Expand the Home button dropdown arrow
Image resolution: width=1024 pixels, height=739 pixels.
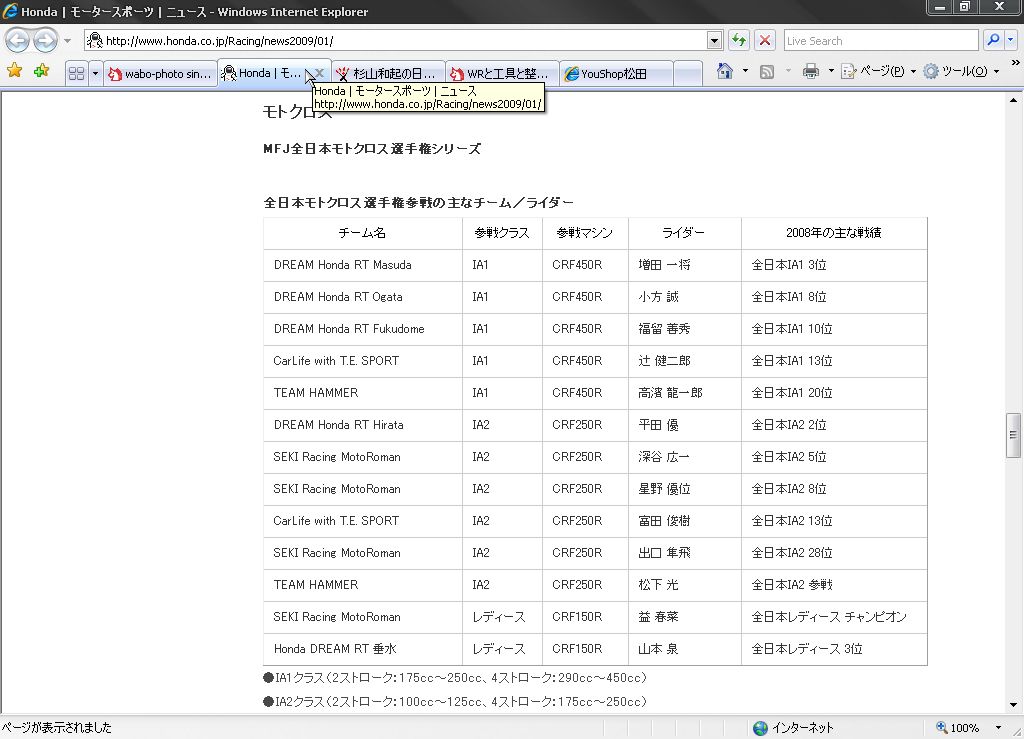tap(745, 71)
